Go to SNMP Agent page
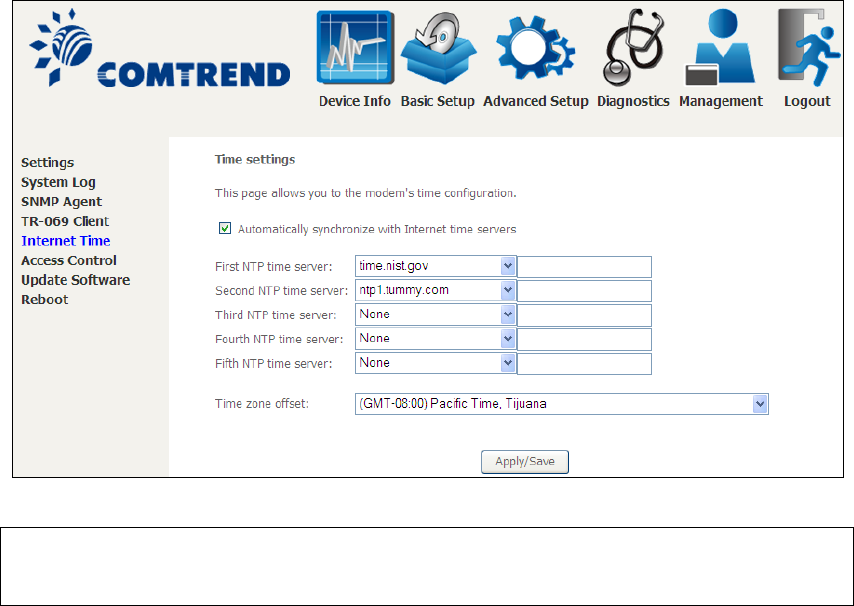Viewport: 854px width, 606px height. 62,202
